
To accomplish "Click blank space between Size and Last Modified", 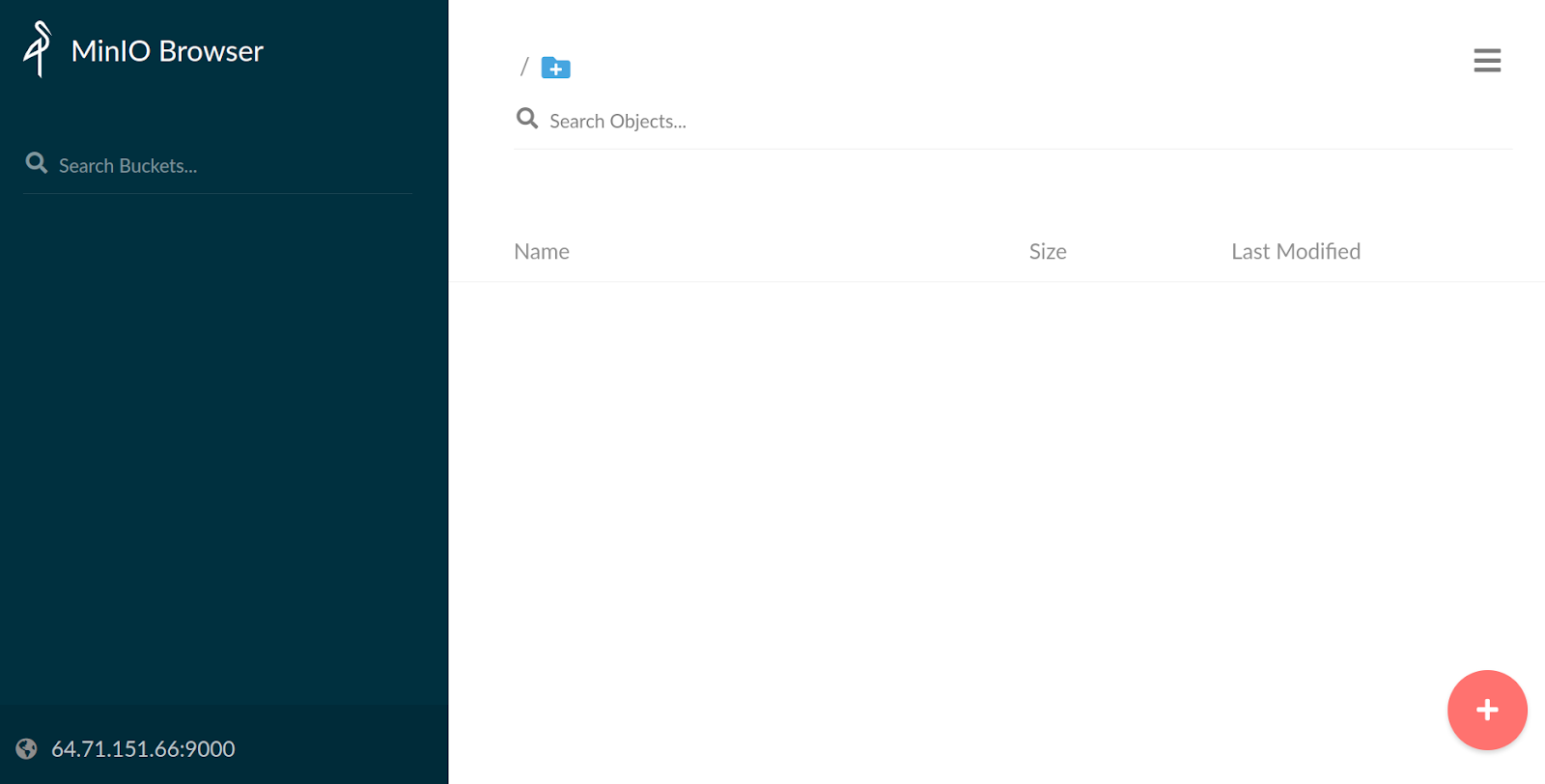I will click(1149, 252).
